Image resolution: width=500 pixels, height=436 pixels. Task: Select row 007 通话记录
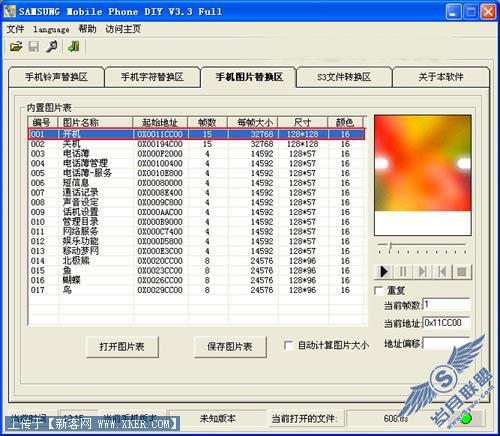tap(197, 193)
